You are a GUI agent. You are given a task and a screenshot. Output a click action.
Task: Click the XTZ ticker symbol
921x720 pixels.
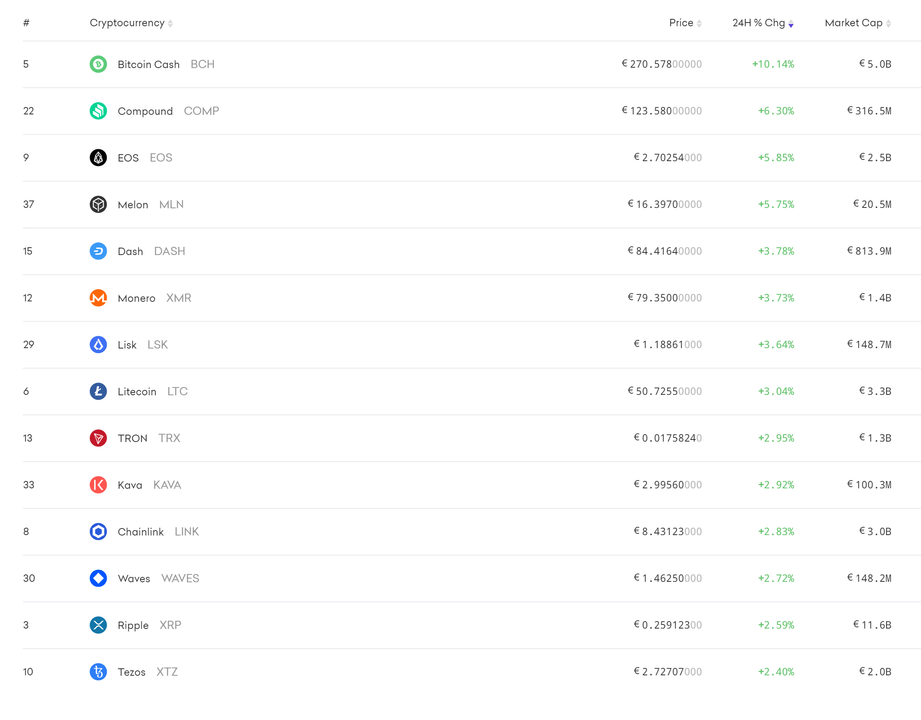click(167, 672)
